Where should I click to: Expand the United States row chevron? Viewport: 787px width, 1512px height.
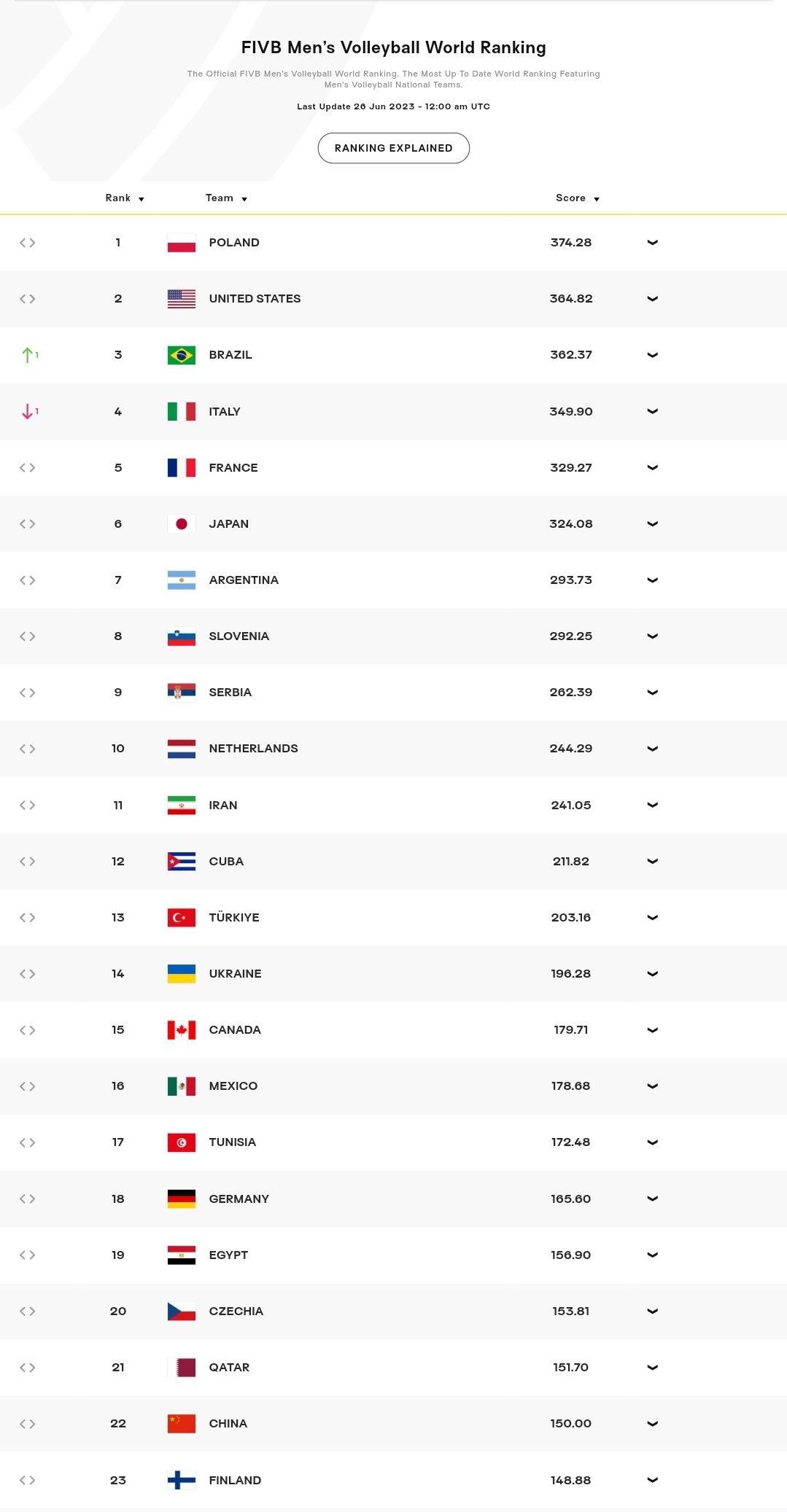click(653, 299)
